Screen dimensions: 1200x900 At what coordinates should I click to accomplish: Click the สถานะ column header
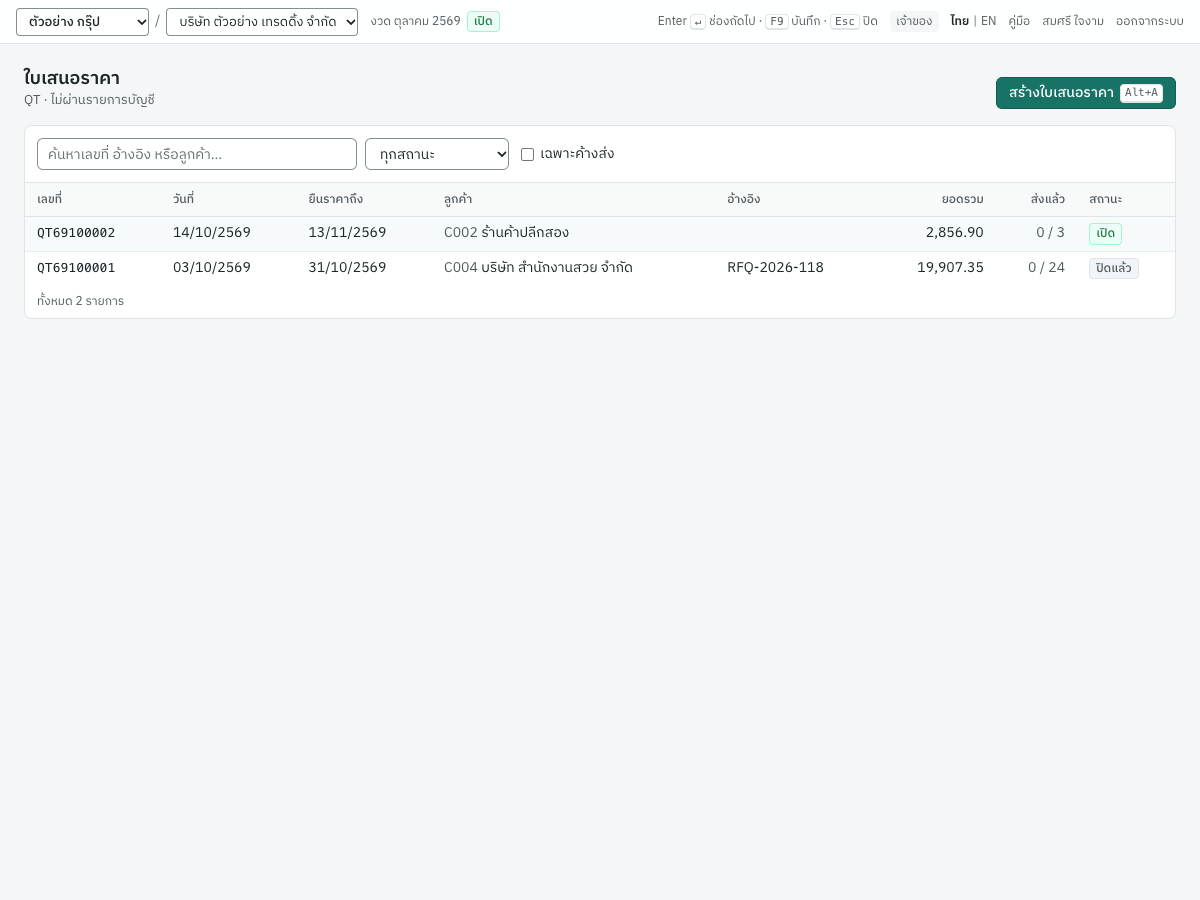click(1105, 200)
